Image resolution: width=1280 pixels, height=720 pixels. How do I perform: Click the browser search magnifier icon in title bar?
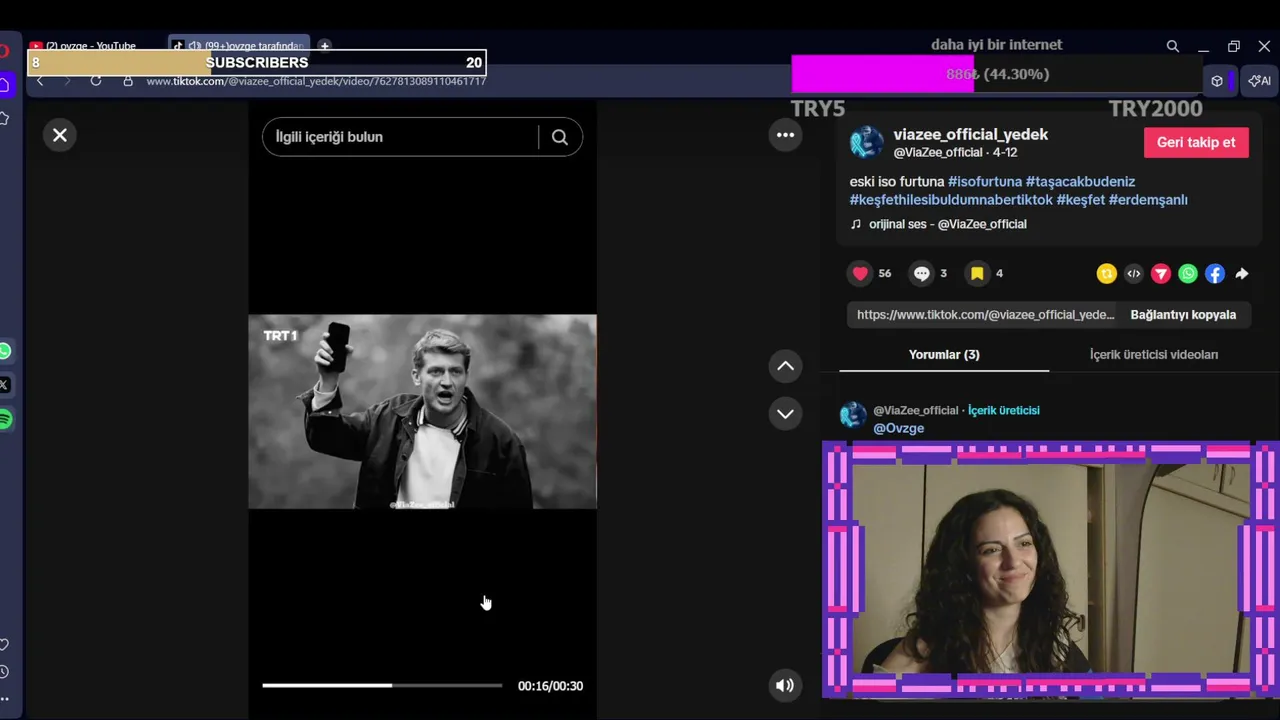click(x=1172, y=46)
